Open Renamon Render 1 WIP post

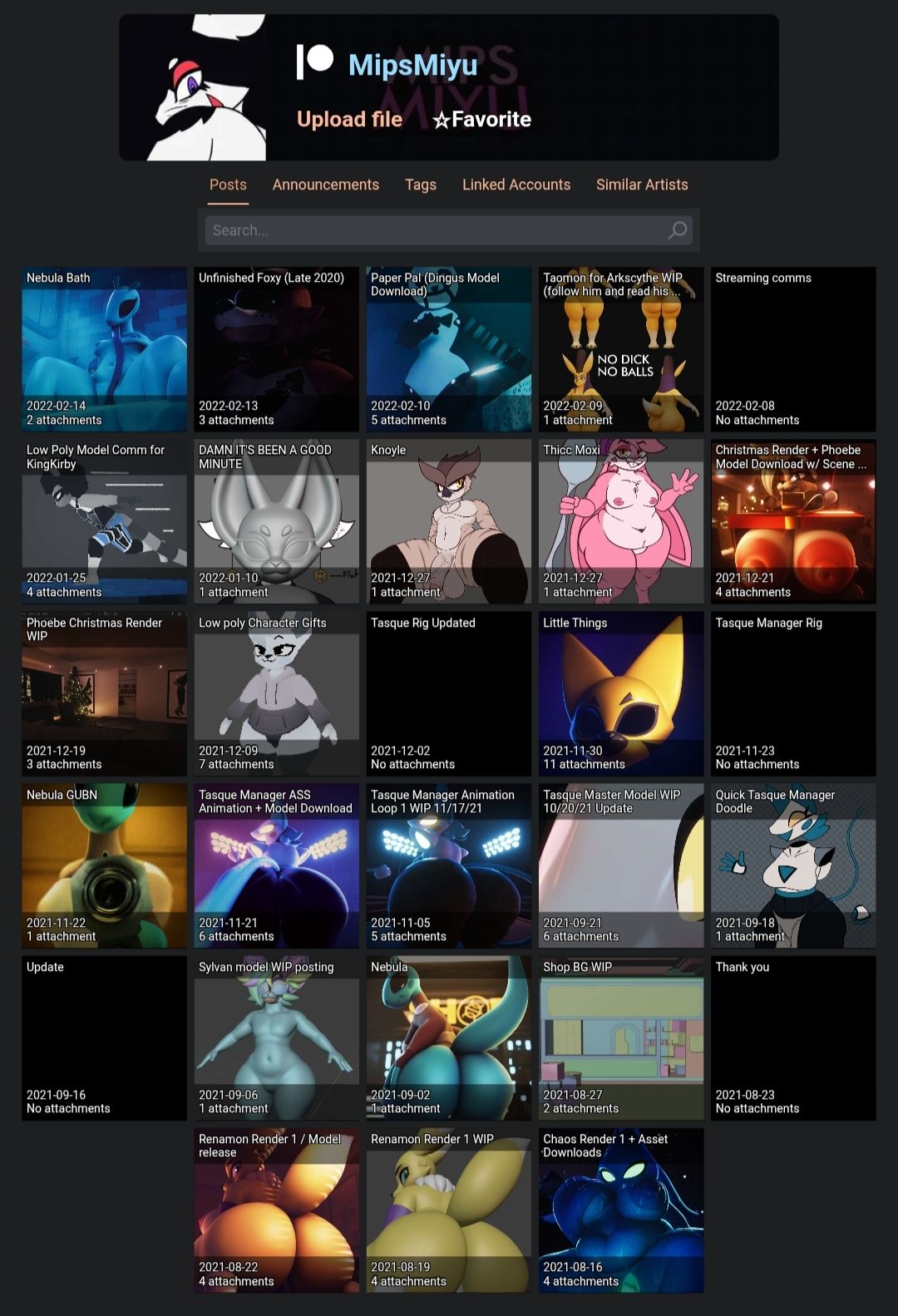pyautogui.click(x=449, y=1210)
